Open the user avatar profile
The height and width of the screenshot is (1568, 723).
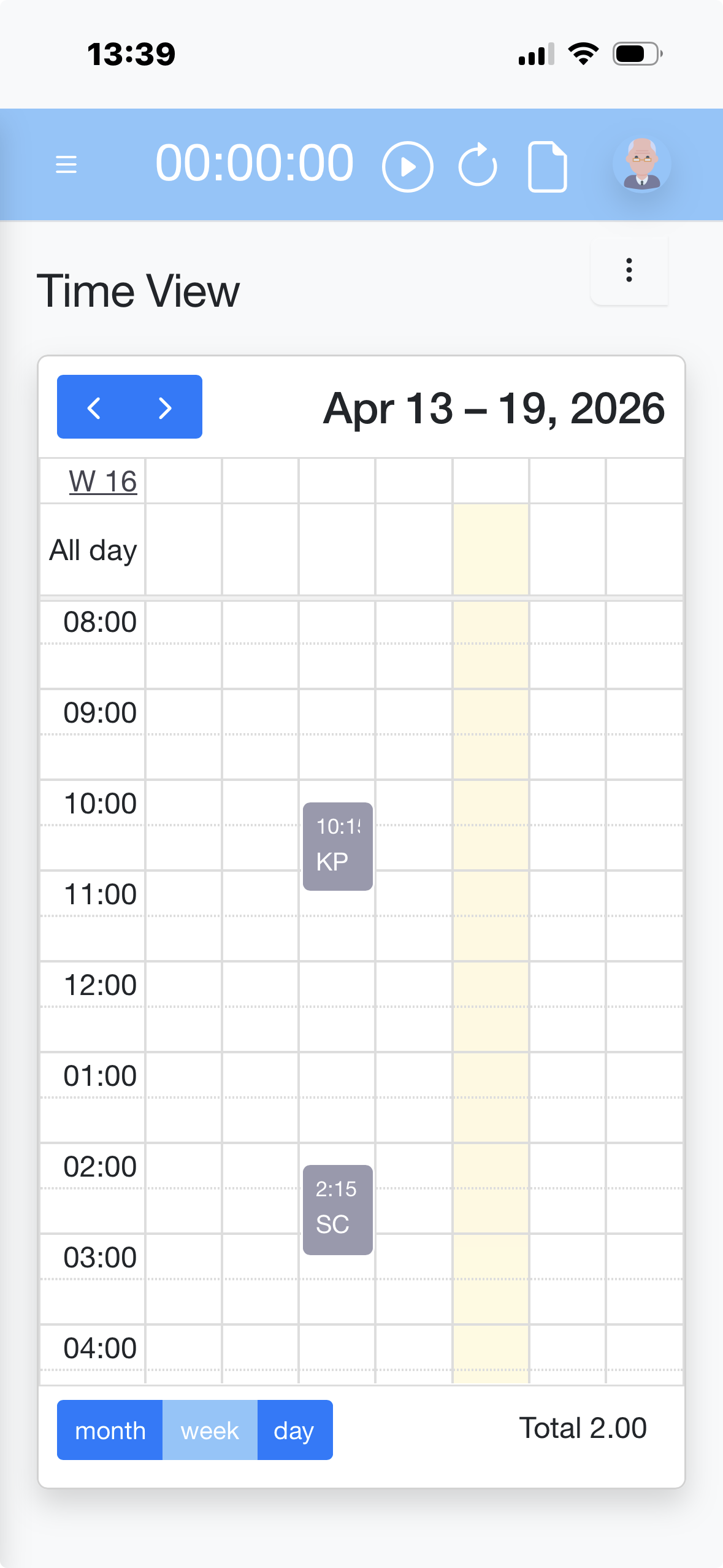641,164
